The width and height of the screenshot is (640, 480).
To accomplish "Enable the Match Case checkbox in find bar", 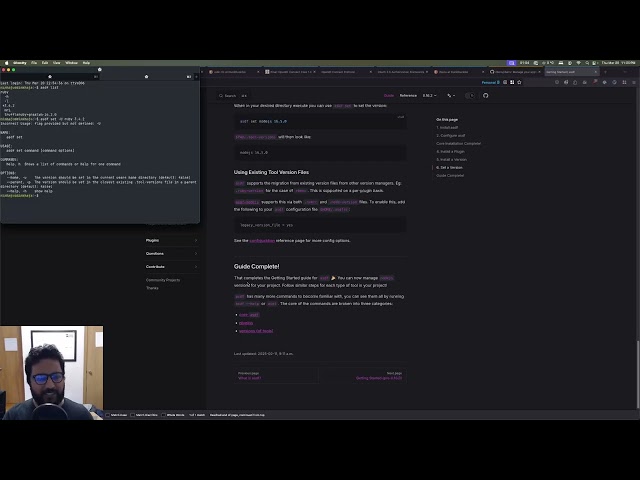I will [108, 415].
